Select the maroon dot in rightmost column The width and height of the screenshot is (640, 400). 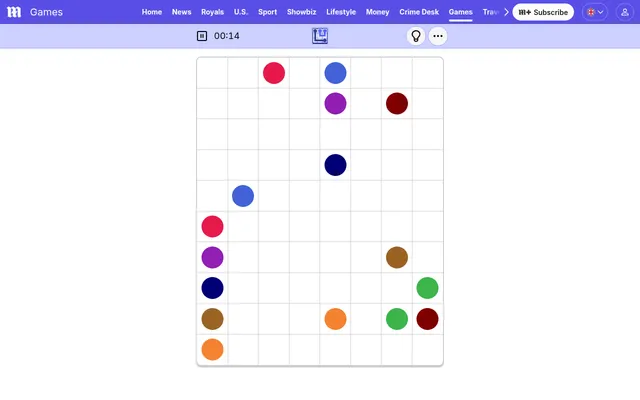(427, 319)
